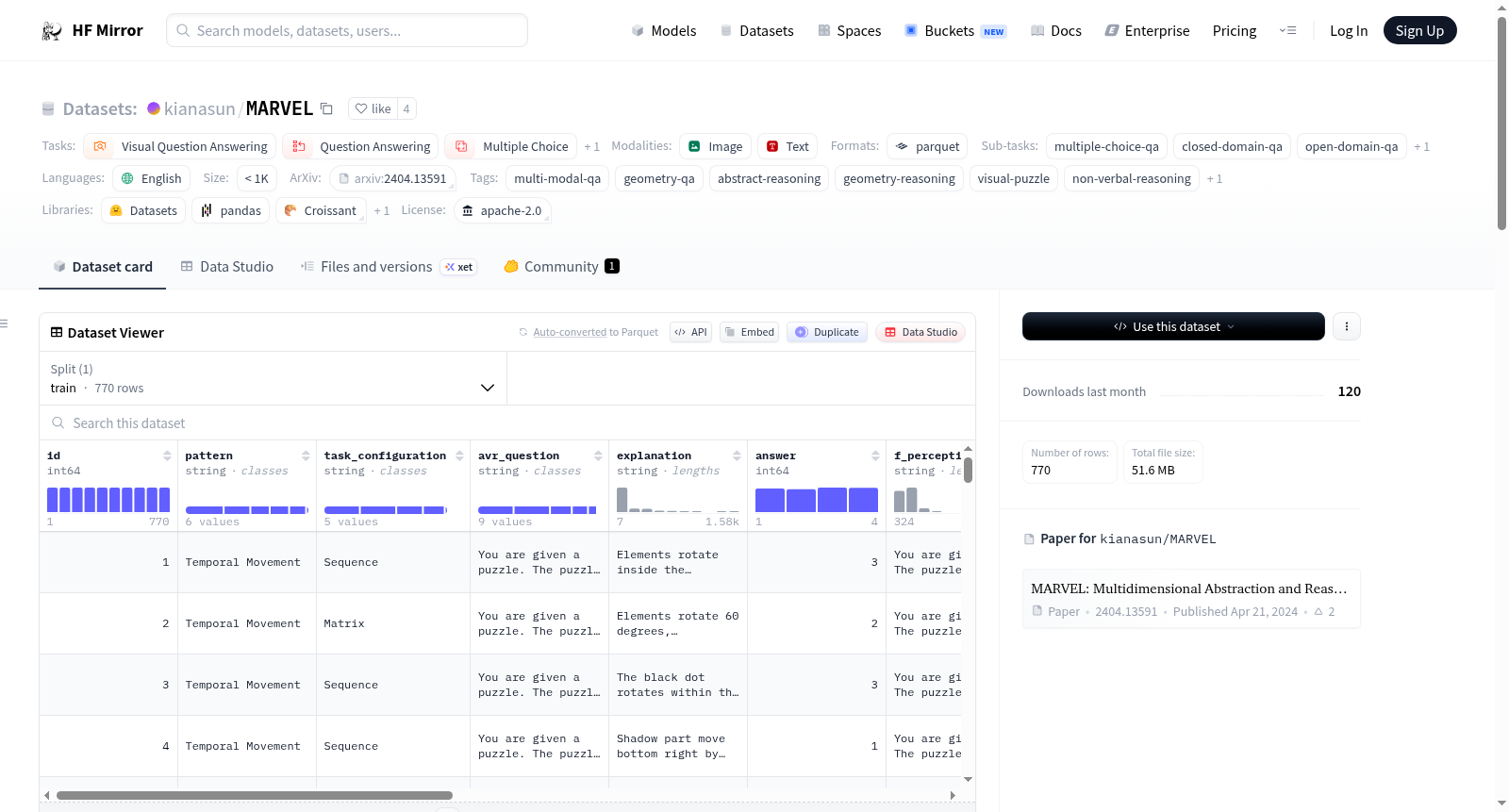Expand the +1 more tags indicator
Screen dimensions: 1509x812
1214,179
